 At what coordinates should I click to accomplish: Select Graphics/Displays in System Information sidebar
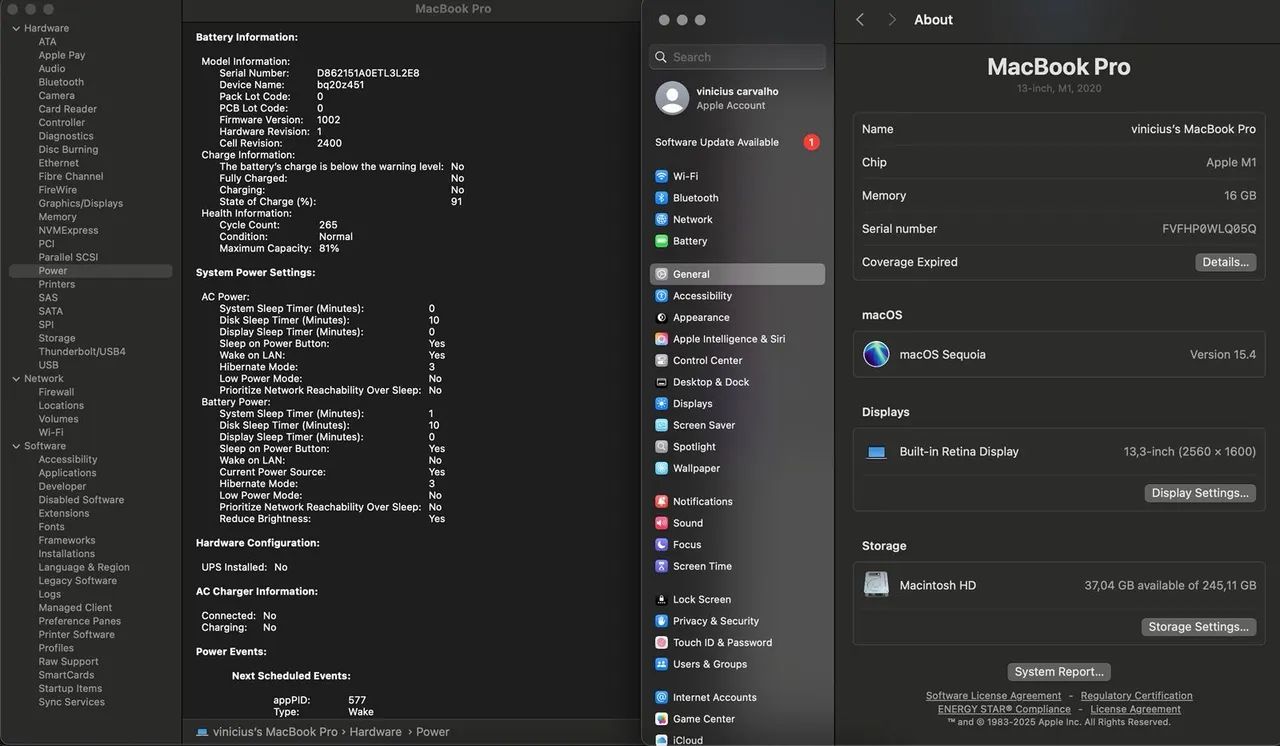[81, 203]
